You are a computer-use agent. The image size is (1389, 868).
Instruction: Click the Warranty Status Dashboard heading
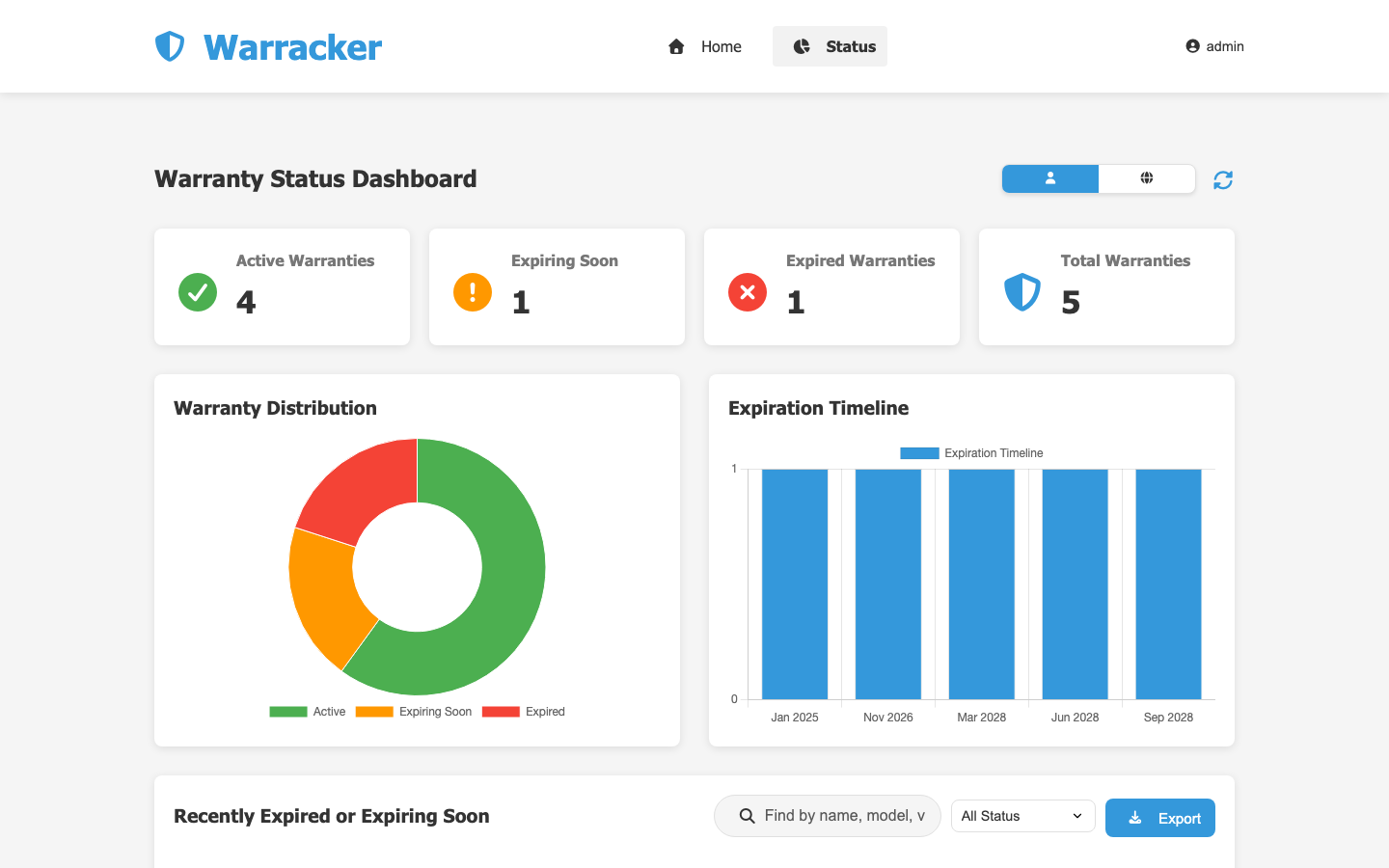[315, 179]
